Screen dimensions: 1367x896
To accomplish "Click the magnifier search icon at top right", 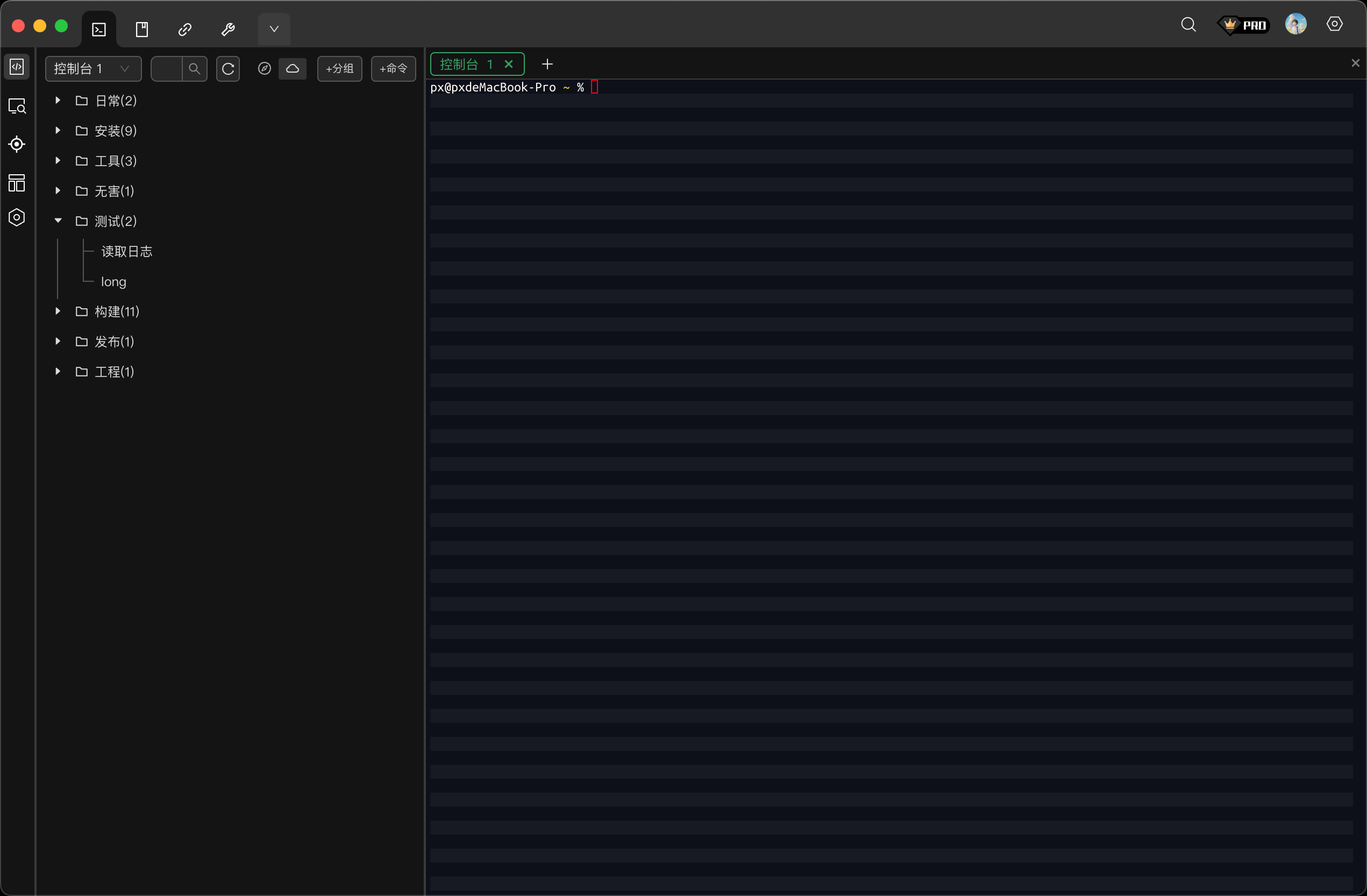I will click(1188, 25).
